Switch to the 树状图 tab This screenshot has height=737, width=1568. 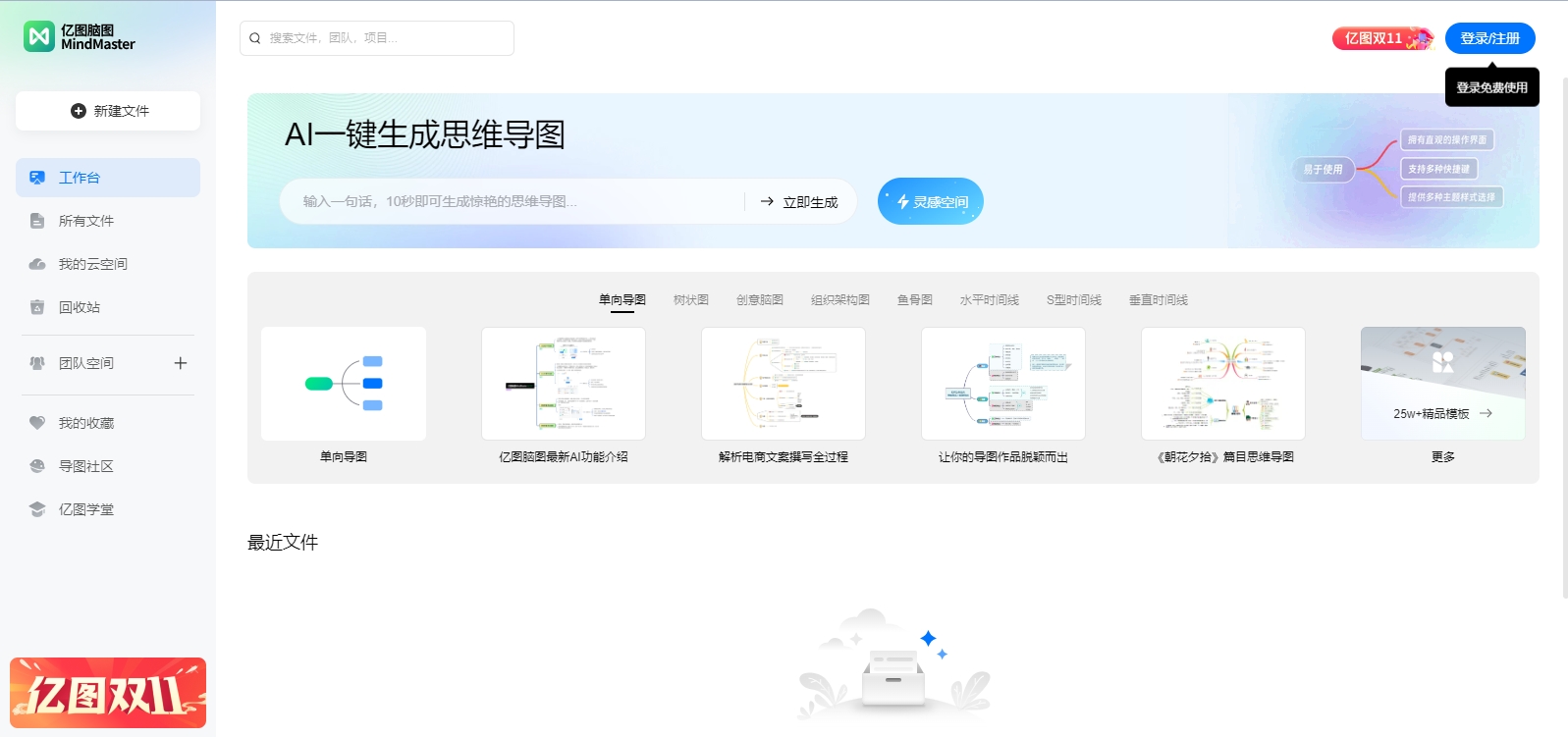(x=691, y=300)
